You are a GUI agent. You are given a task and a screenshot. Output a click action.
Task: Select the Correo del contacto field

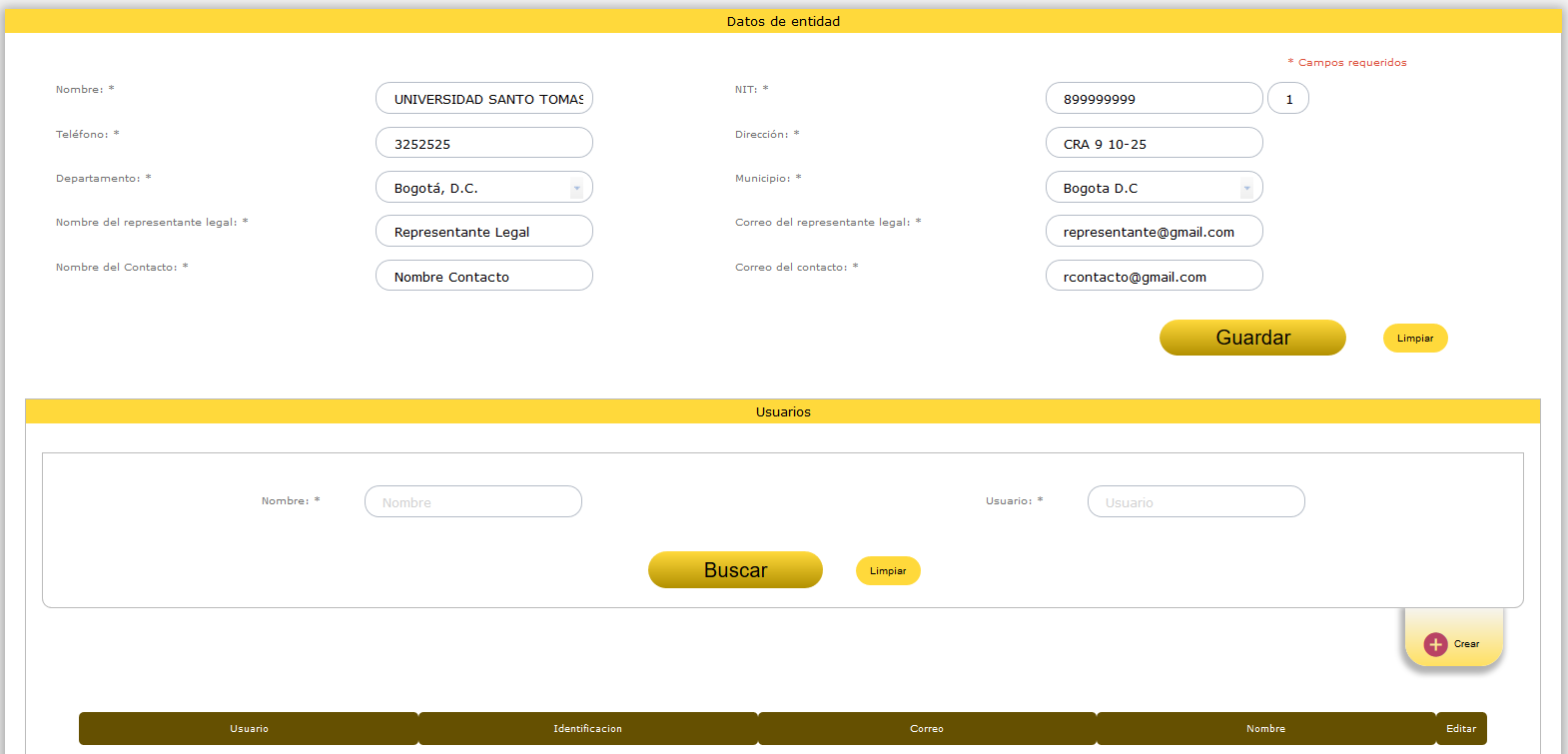(x=1153, y=277)
